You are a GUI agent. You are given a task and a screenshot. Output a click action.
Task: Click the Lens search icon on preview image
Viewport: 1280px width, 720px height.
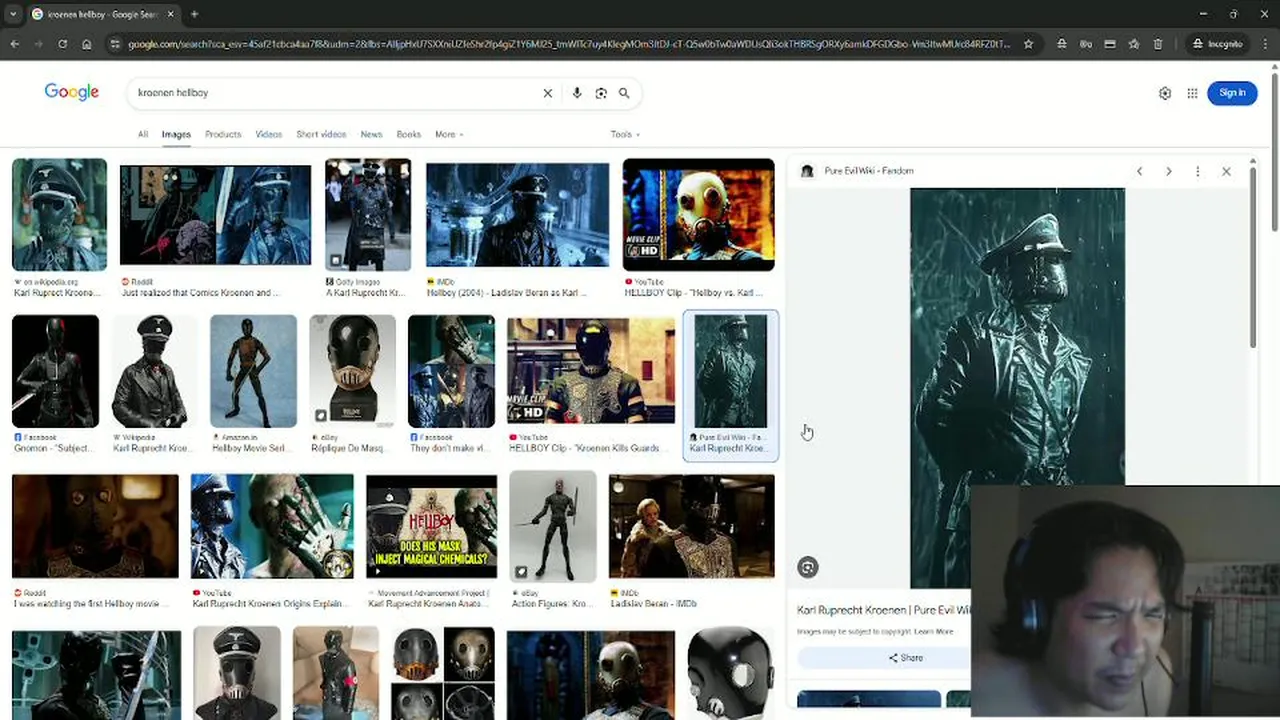[808, 568]
